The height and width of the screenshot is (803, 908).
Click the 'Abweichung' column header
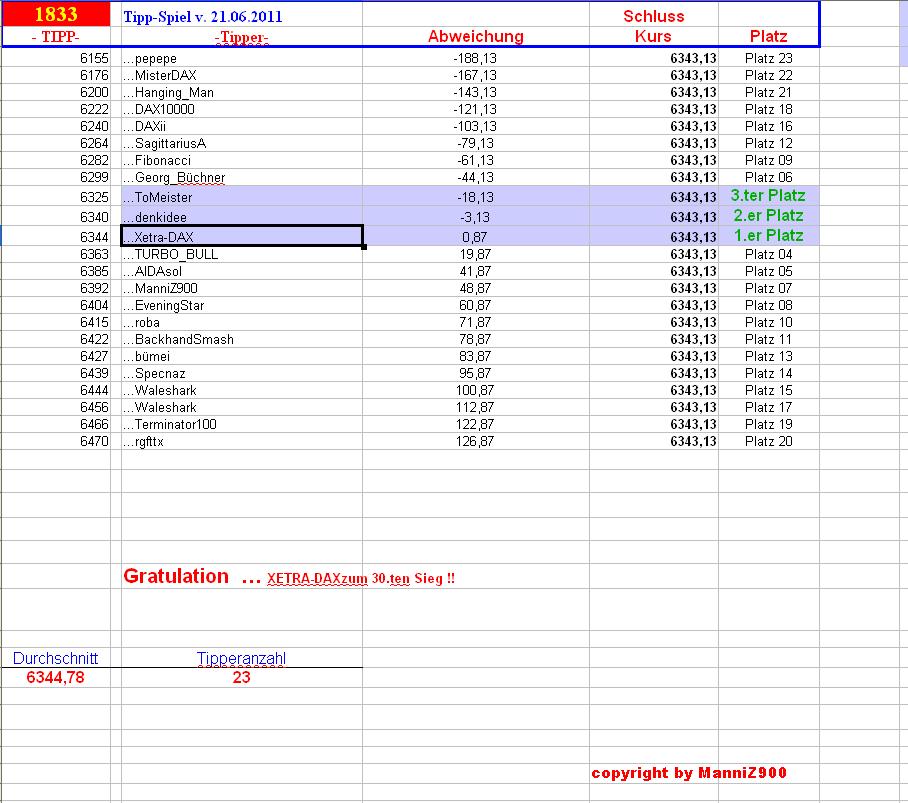coord(475,36)
